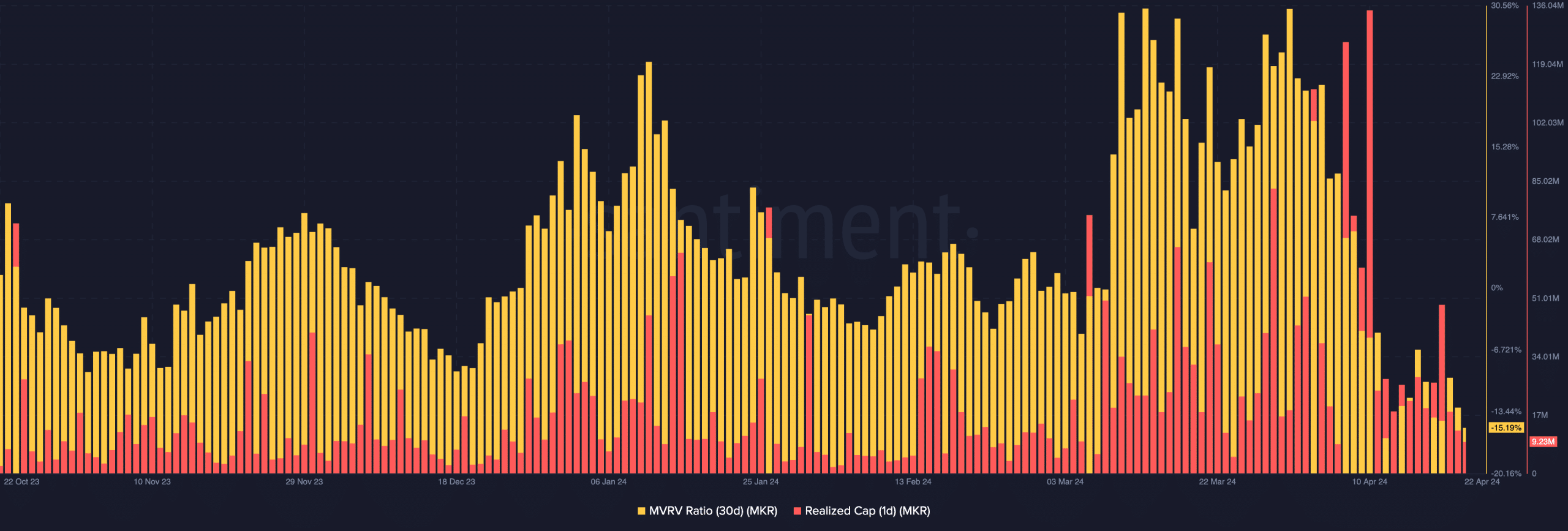Click the -6.721% axis value

click(1506, 350)
